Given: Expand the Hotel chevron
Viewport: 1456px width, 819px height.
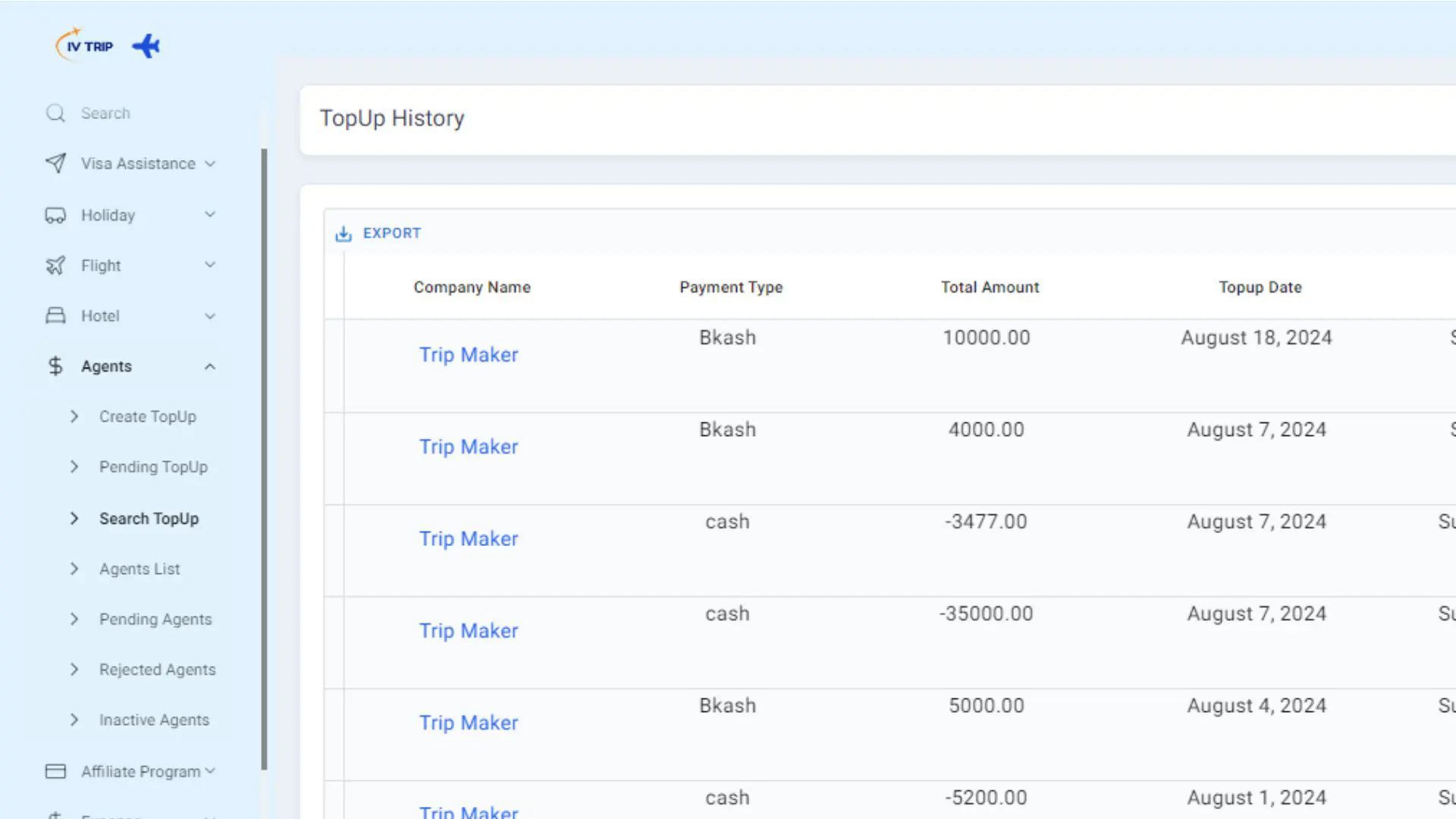Looking at the screenshot, I should coord(210,316).
